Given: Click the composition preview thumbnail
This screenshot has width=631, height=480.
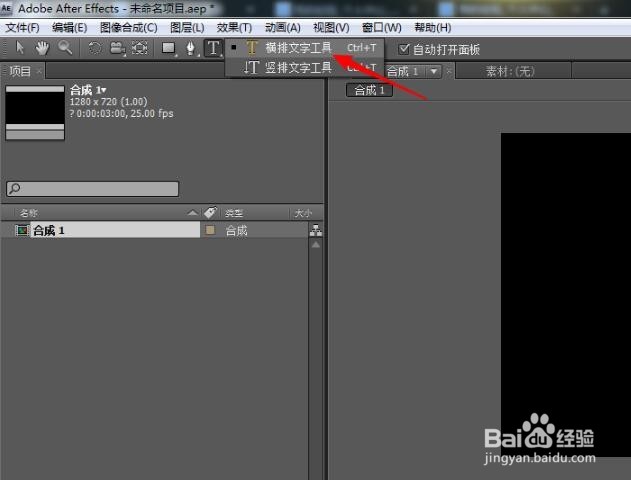Looking at the screenshot, I should [x=35, y=113].
